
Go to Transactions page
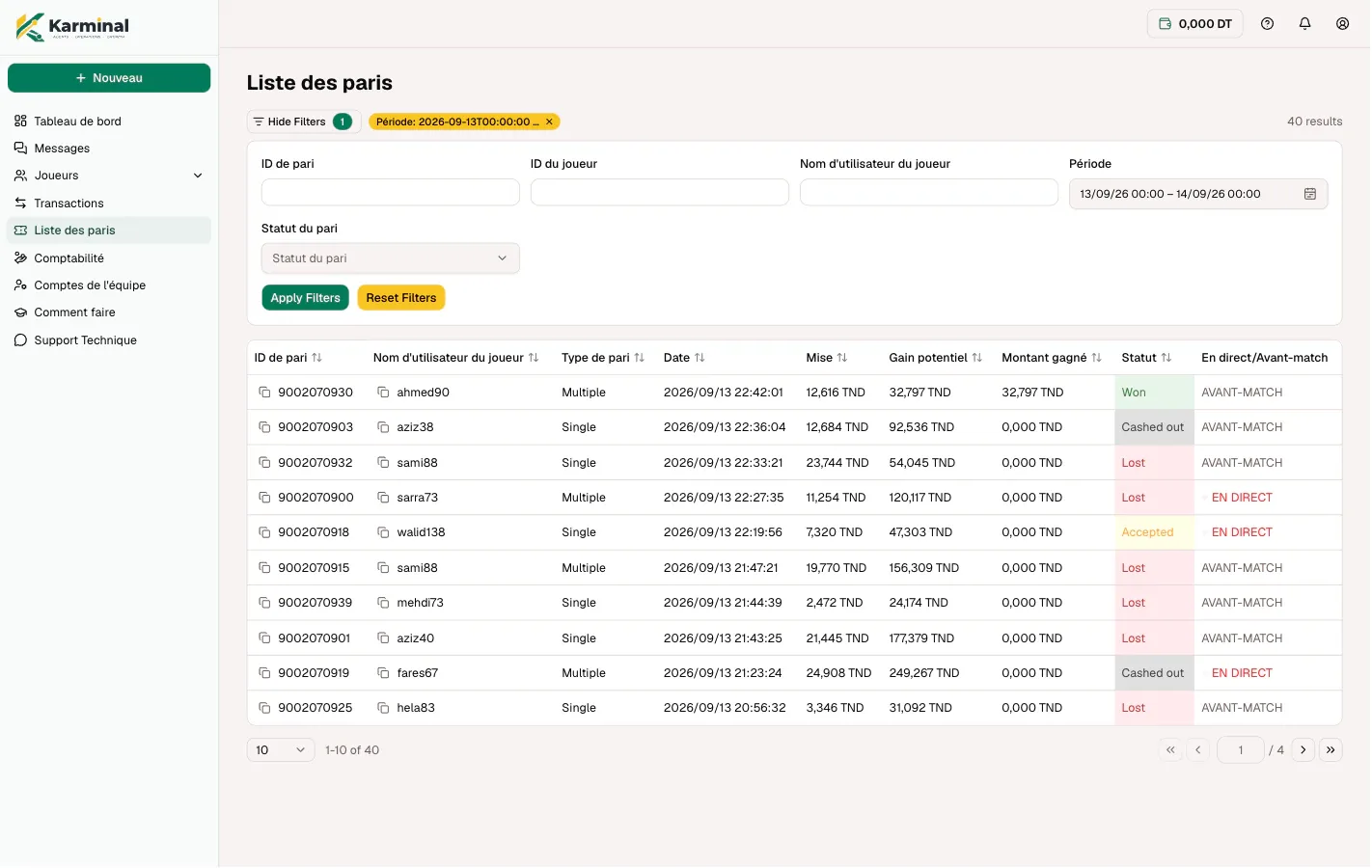[x=109, y=203]
